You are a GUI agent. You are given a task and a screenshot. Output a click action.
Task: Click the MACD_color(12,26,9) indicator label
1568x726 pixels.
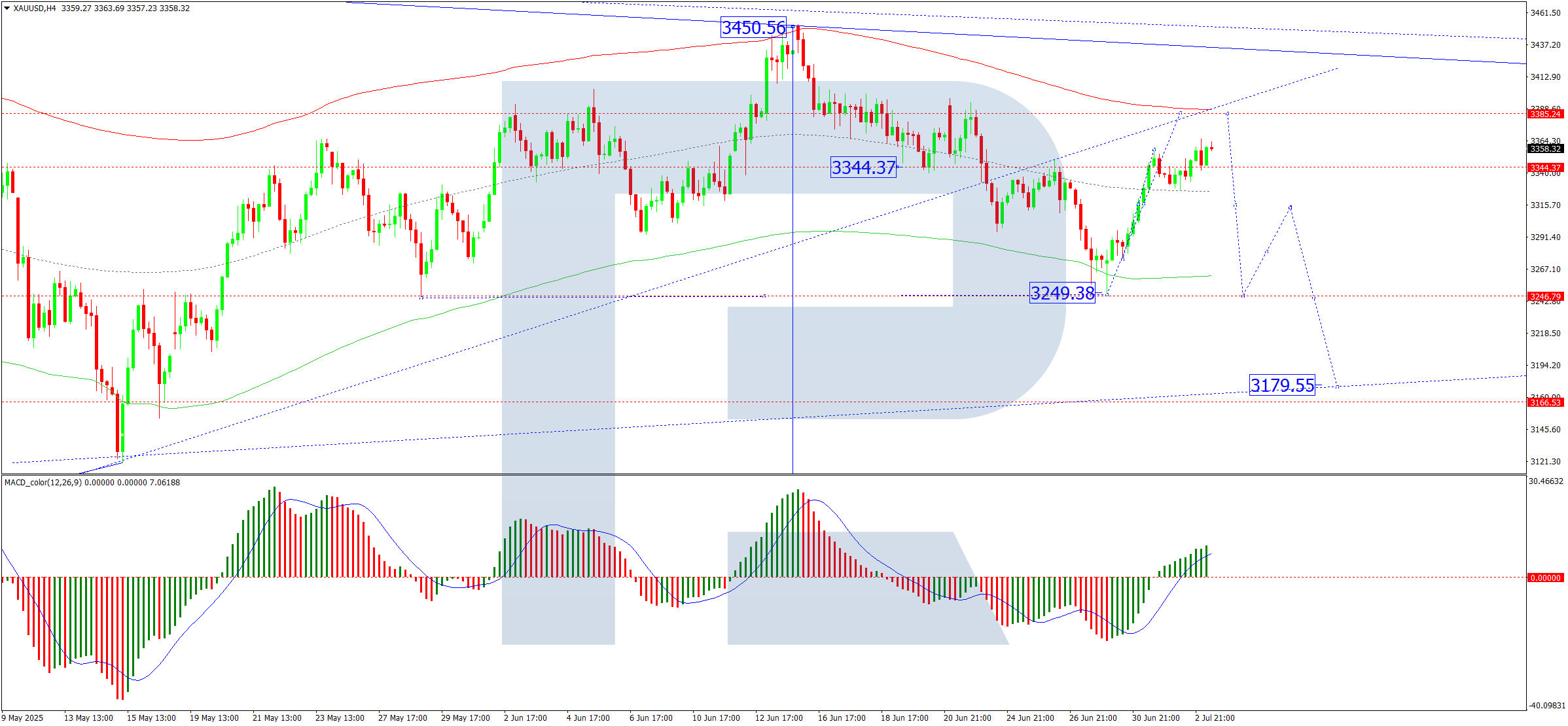click(x=43, y=483)
